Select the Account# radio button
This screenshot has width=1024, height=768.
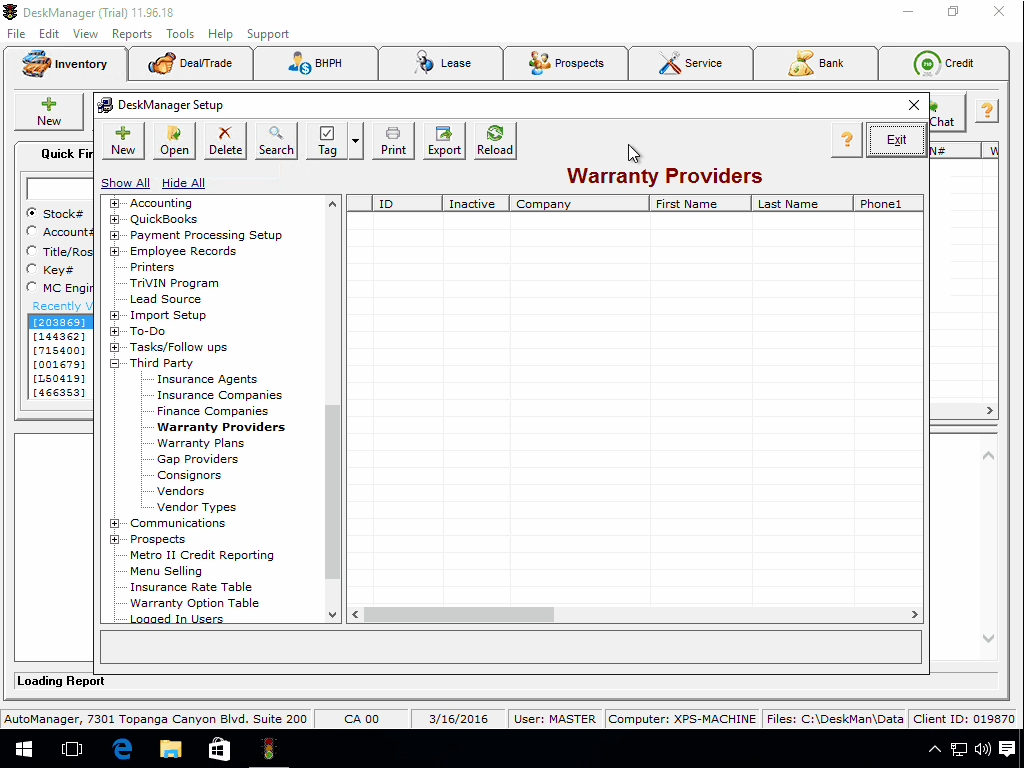click(x=31, y=231)
